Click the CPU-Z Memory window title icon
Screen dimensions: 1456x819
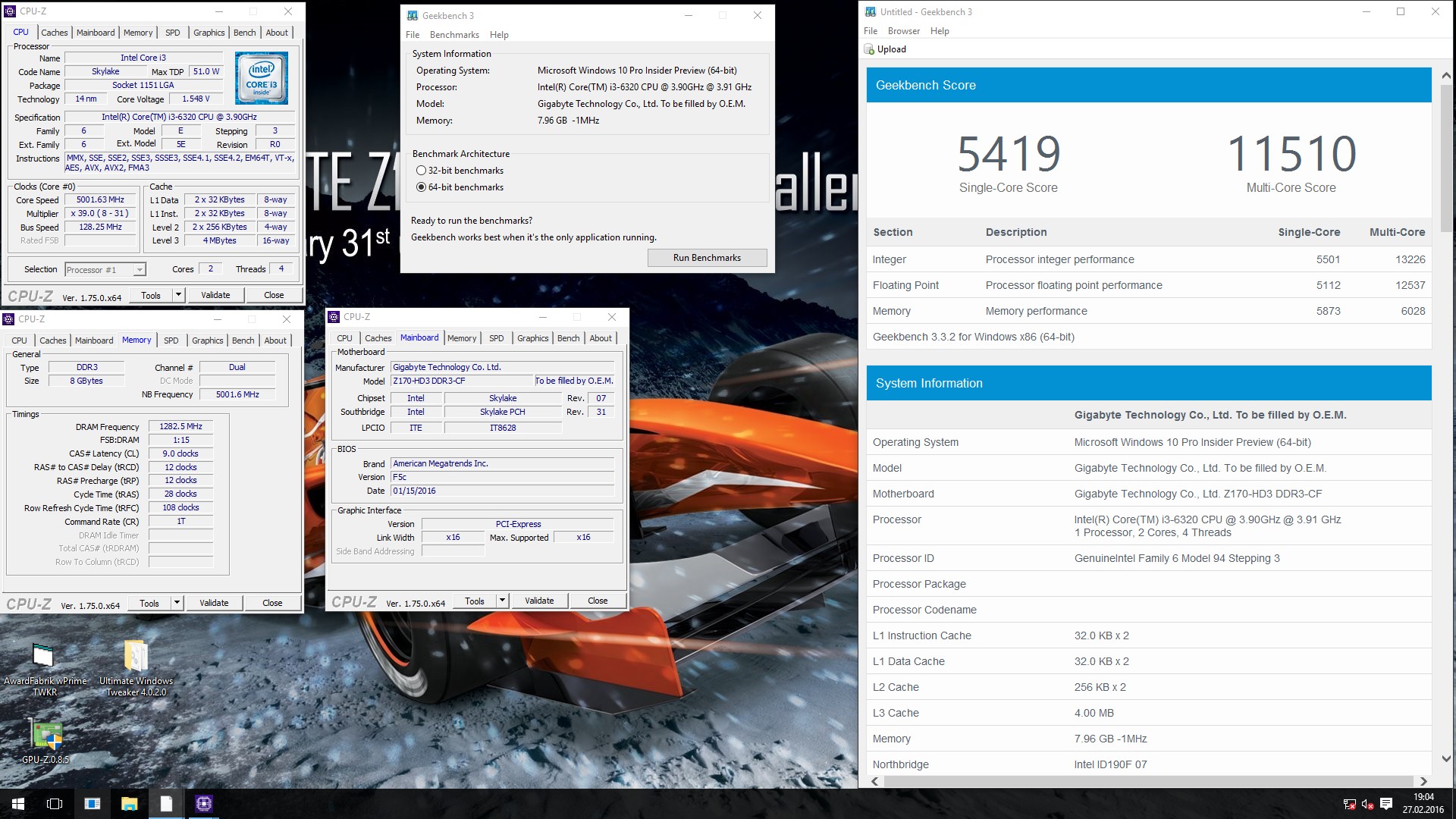click(9, 318)
